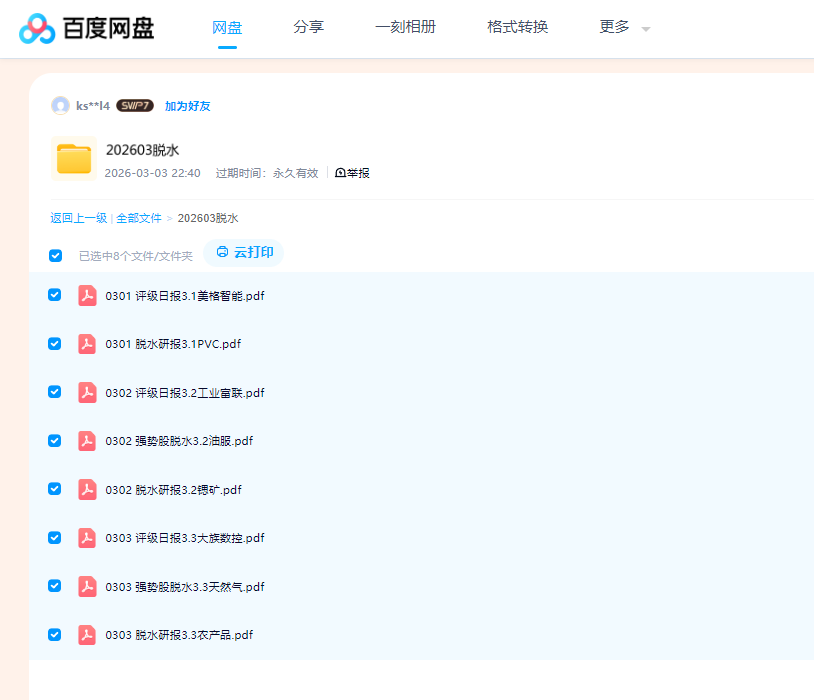This screenshot has height=700, width=814.
Task: Open file 0303 强势股脱水3.3天然气.pdf
Action: (185, 587)
